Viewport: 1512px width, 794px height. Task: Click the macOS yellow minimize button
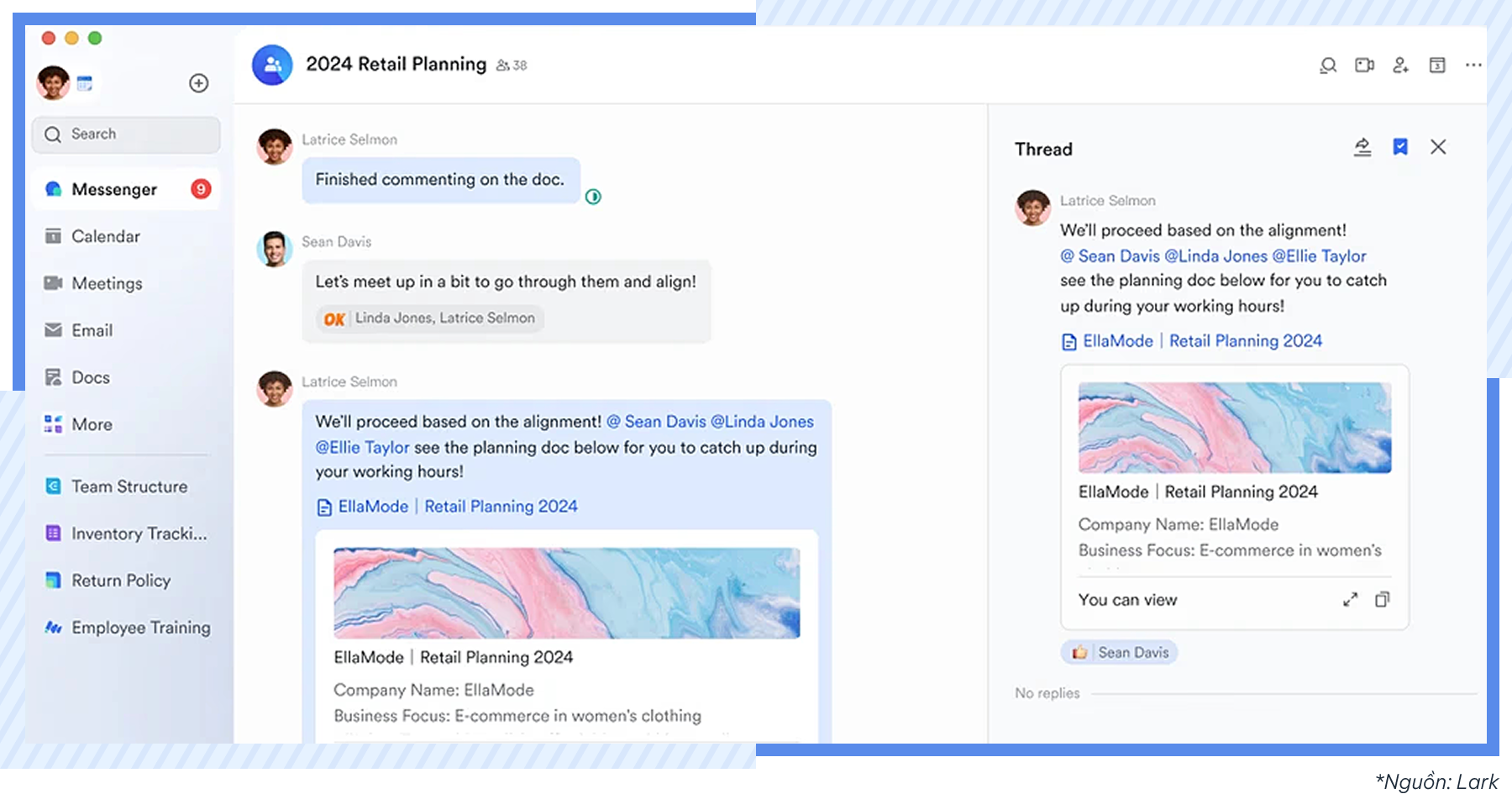(71, 38)
